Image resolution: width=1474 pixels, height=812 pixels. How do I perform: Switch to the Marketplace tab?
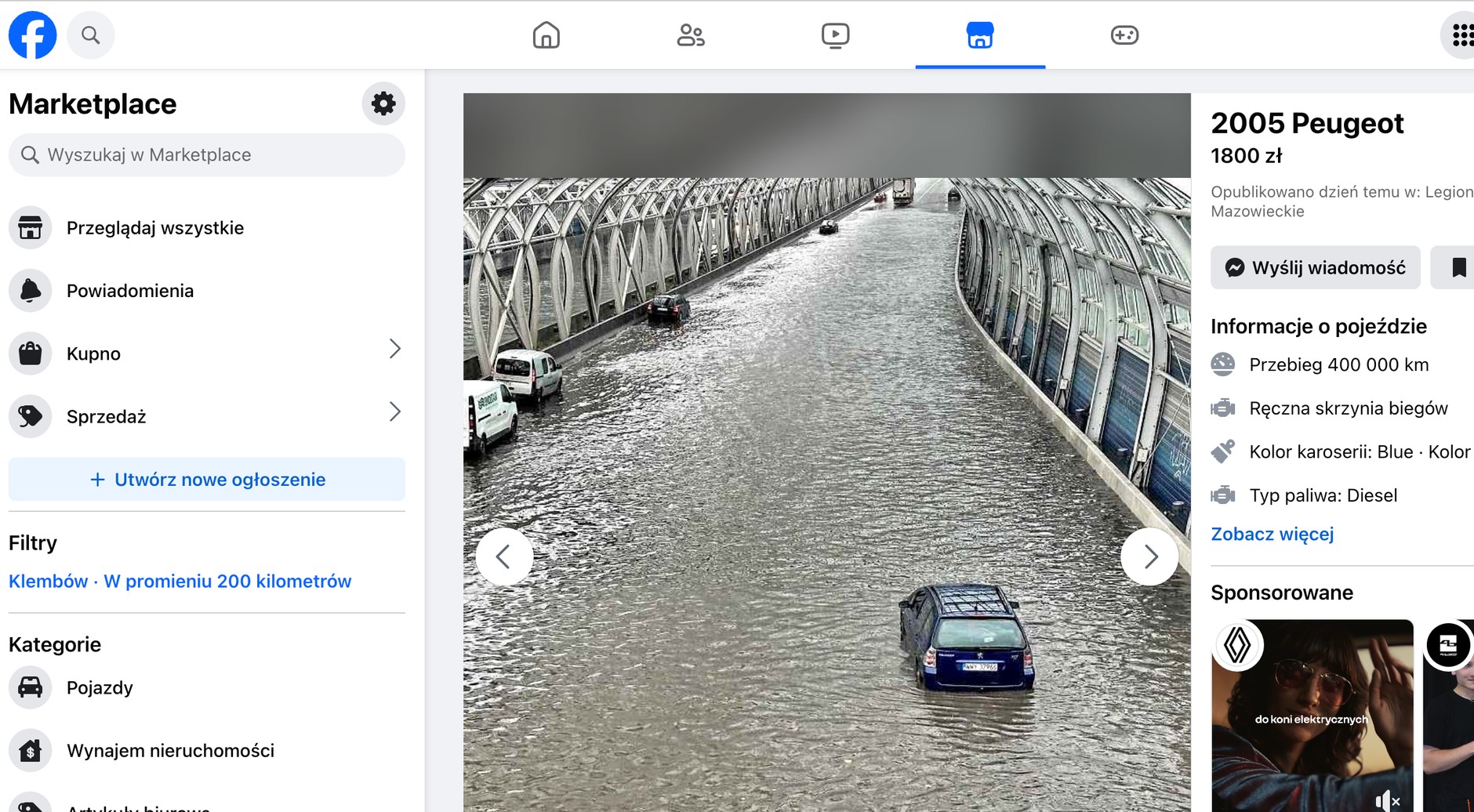980,34
